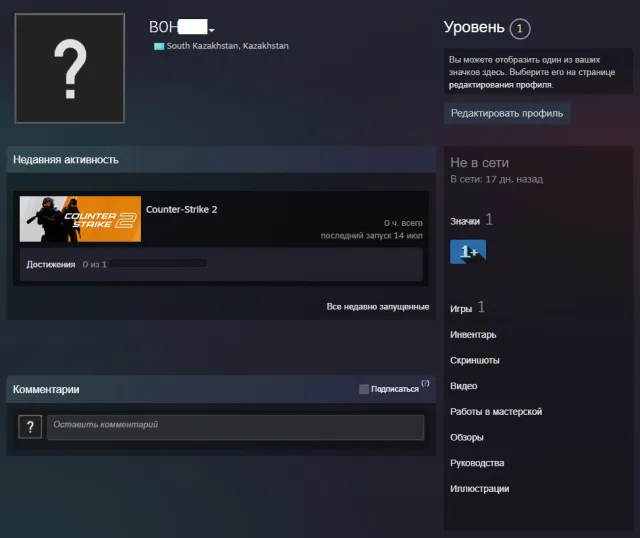Open Counter-Strike 2 game banner

80,219
